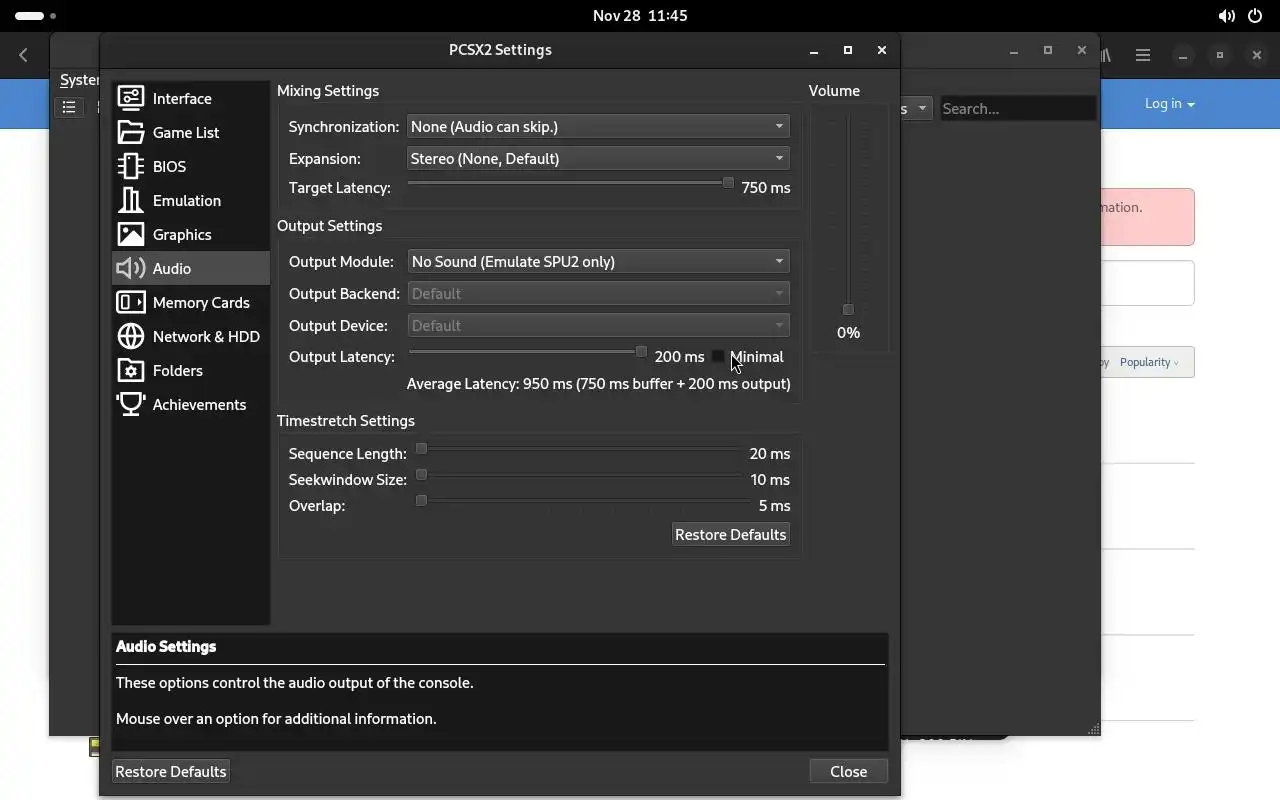This screenshot has width=1280, height=800.
Task: Click the Volume slider handle
Action: (848, 309)
